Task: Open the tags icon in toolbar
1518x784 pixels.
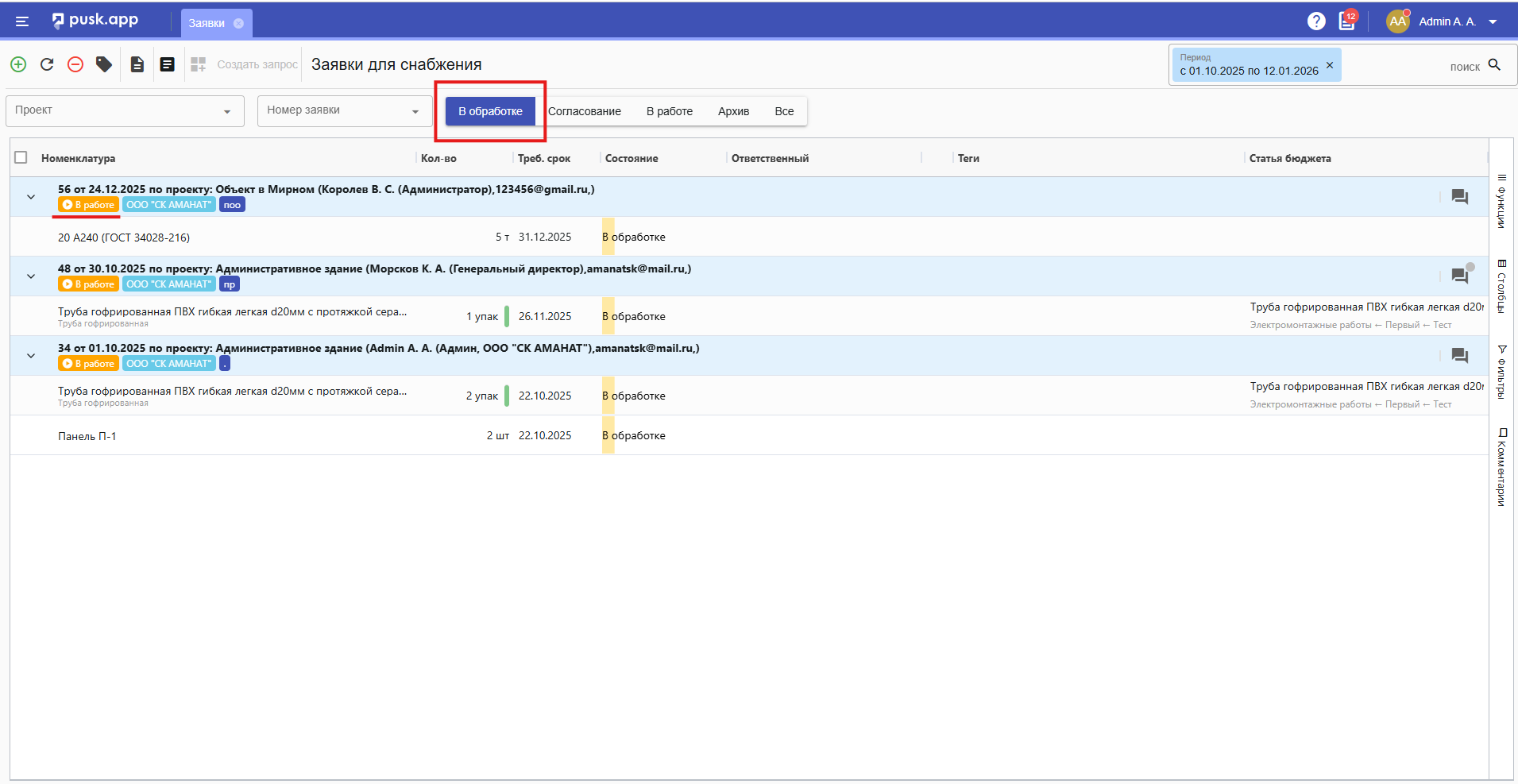Action: pyautogui.click(x=104, y=64)
